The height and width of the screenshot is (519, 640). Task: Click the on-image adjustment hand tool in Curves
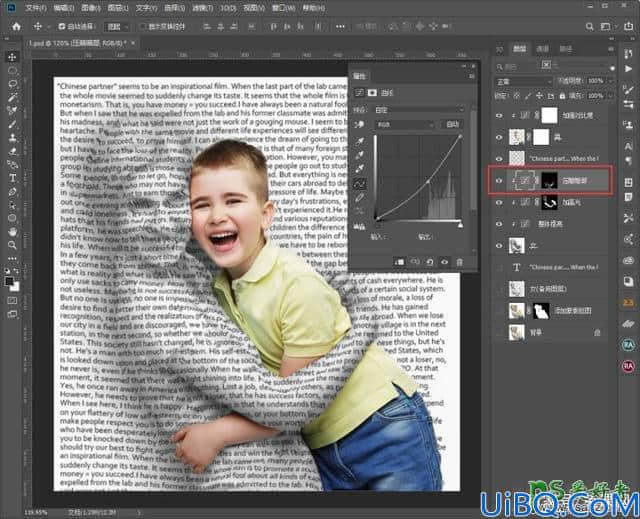coord(359,125)
